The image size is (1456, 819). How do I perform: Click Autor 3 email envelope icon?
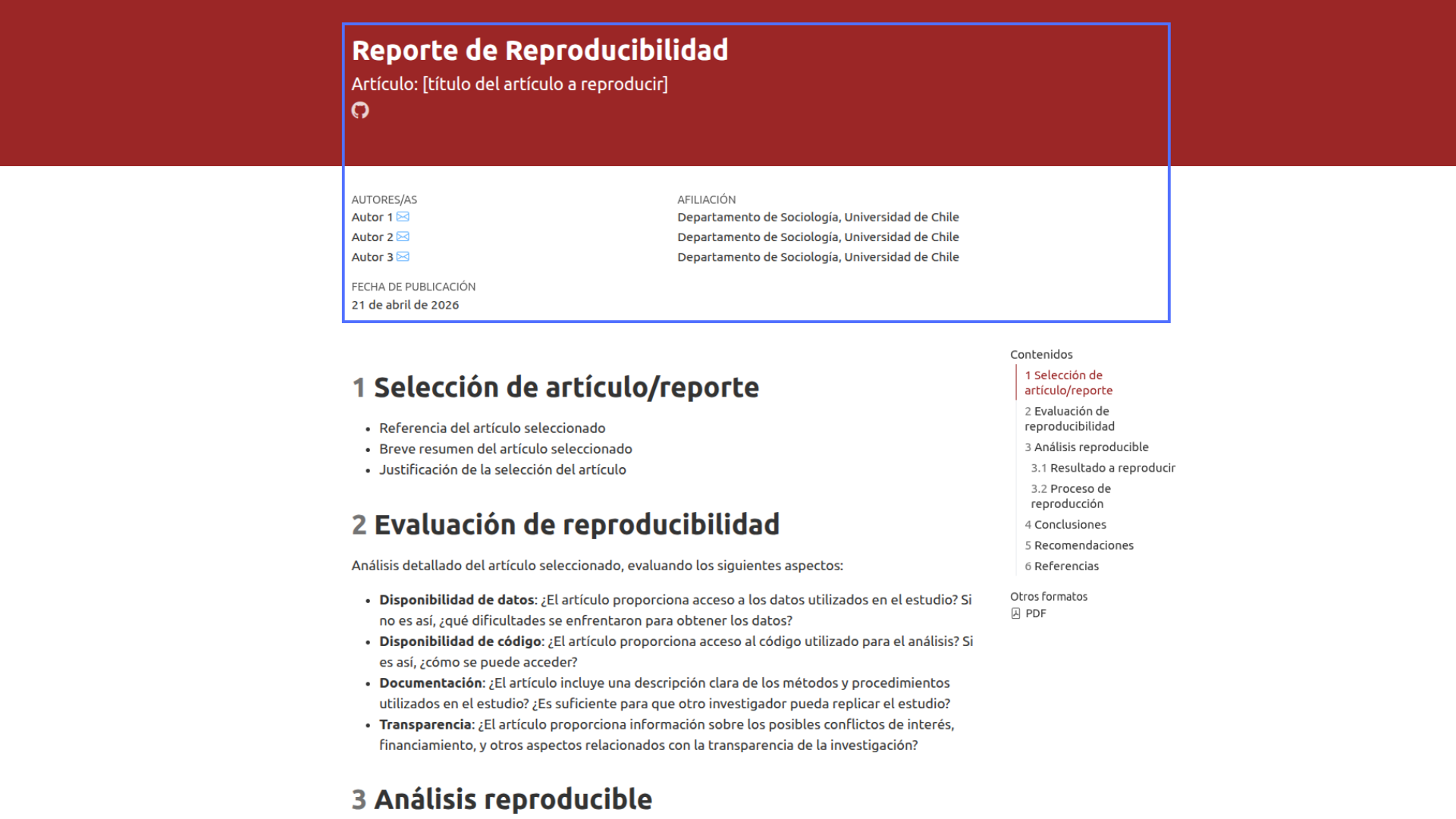pyautogui.click(x=403, y=257)
